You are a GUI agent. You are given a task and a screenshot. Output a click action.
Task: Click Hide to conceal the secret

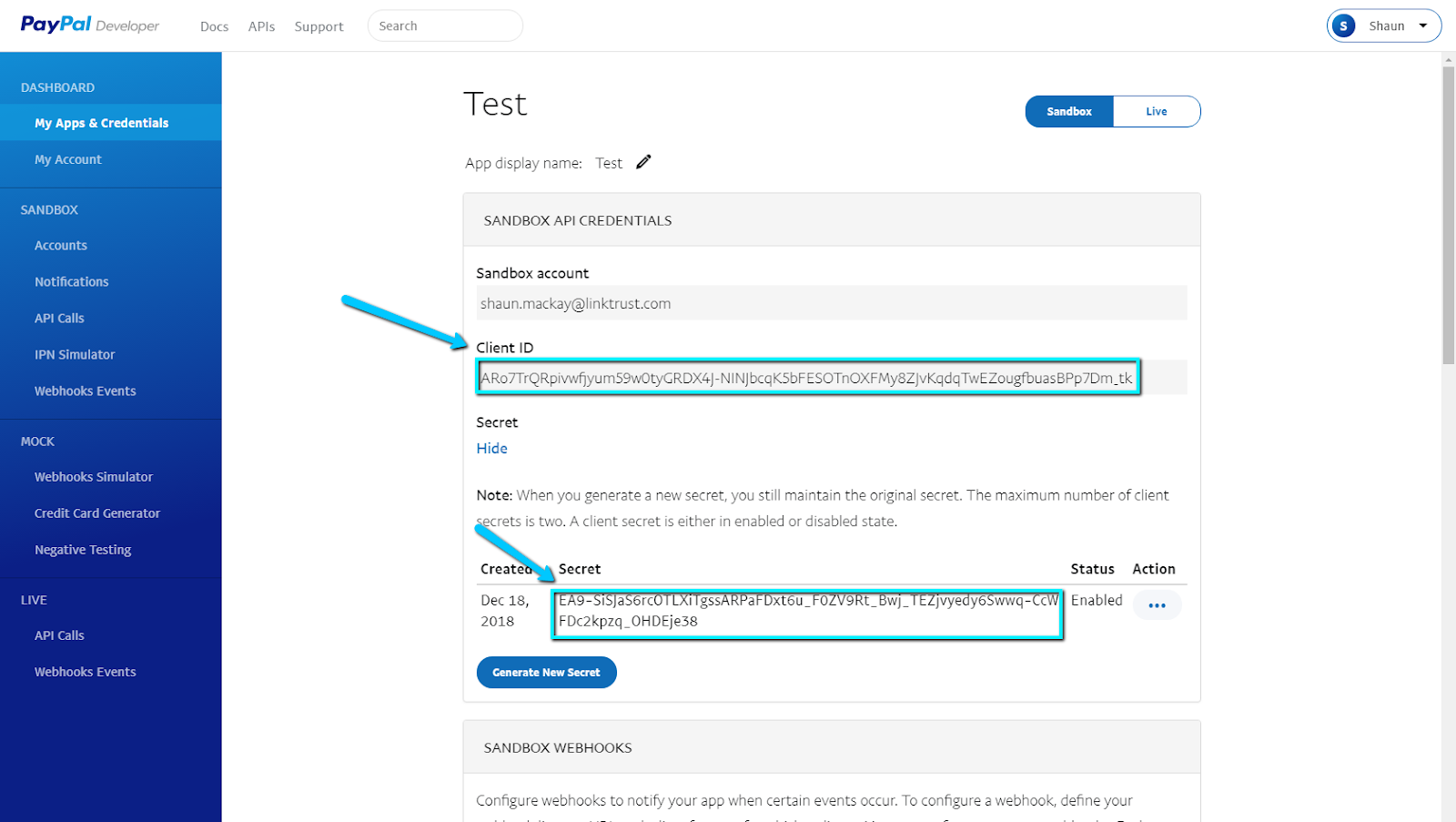click(491, 448)
